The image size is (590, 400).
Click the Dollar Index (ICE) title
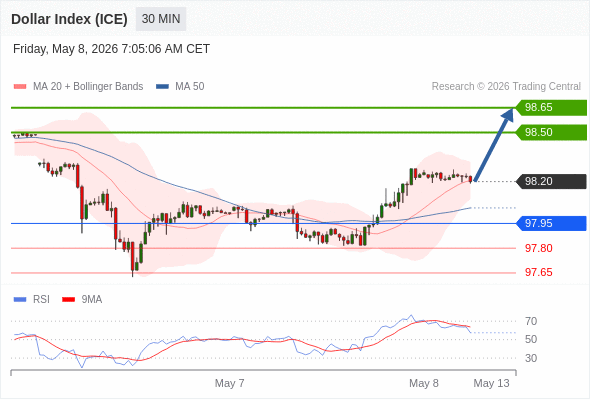click(69, 19)
